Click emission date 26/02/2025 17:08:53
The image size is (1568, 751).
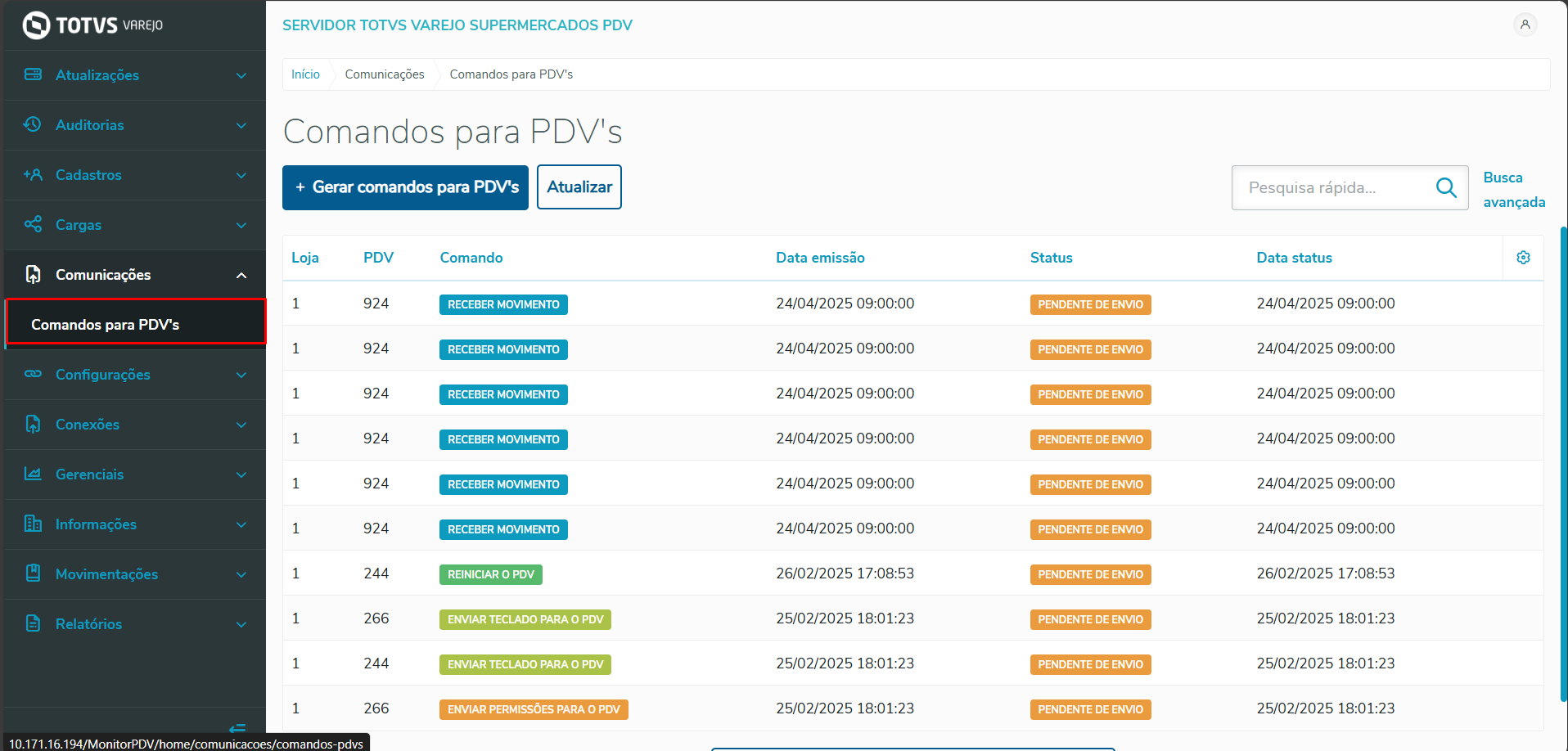click(845, 573)
